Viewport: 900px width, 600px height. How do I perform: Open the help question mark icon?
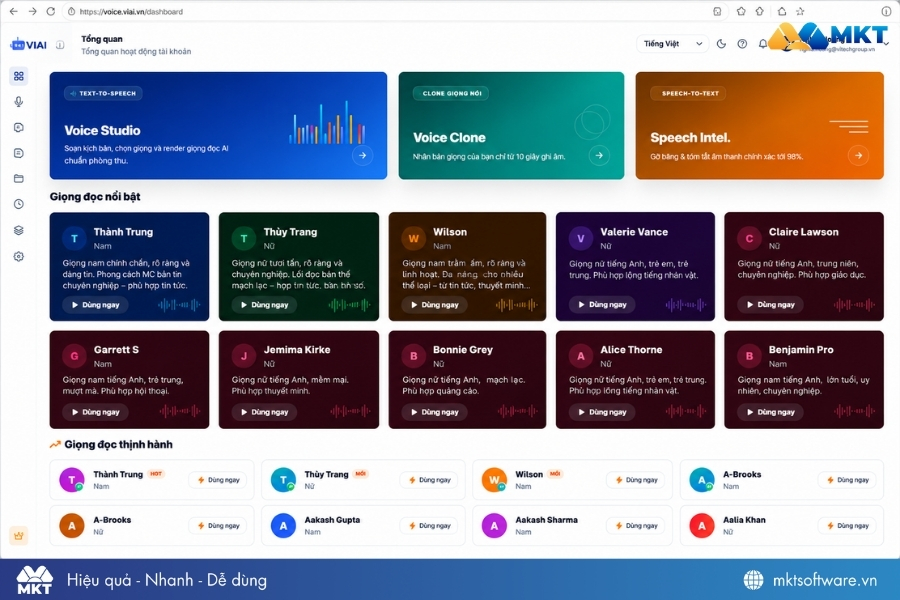742,44
